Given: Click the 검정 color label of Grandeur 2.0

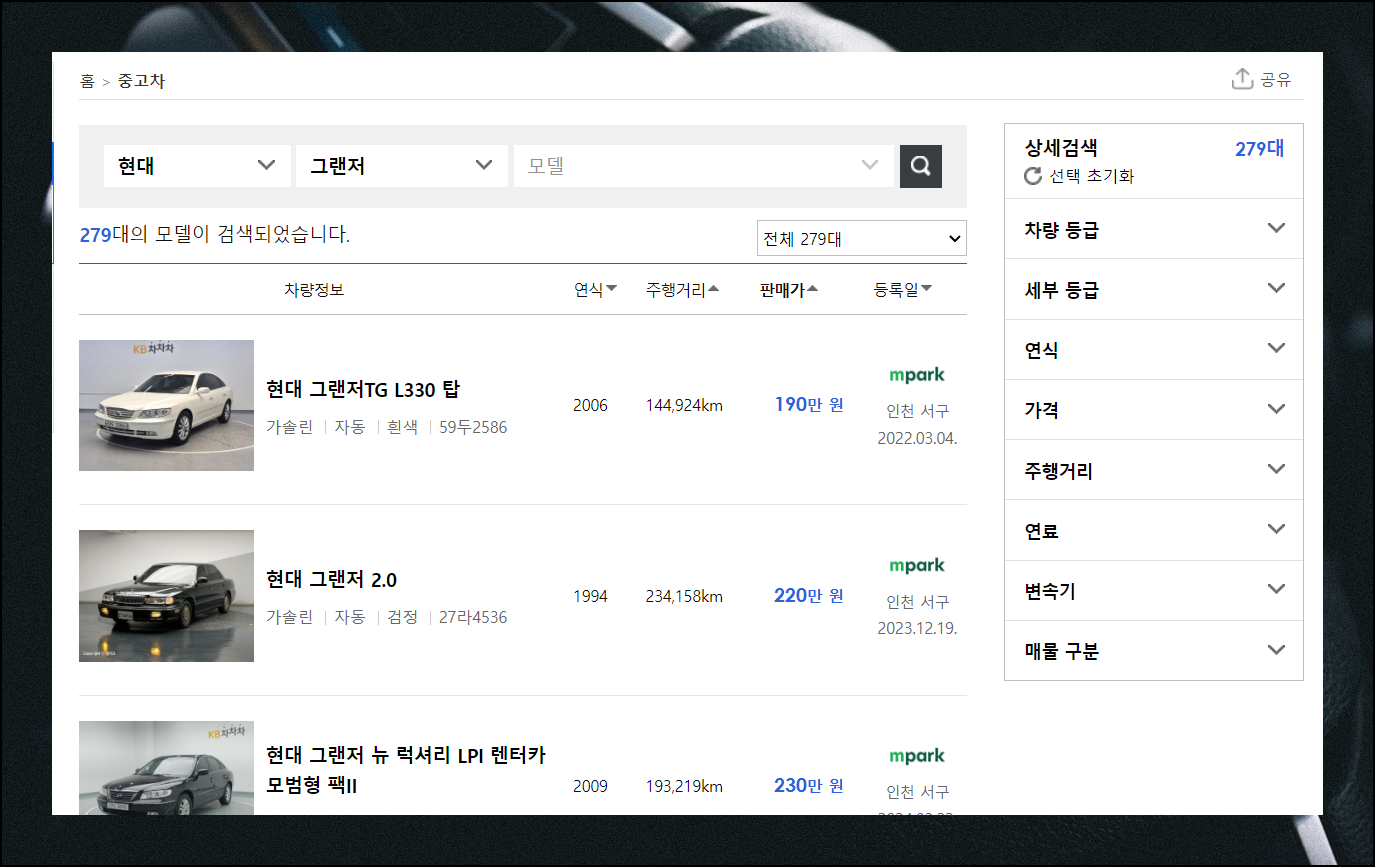Looking at the screenshot, I should click(x=402, y=617).
